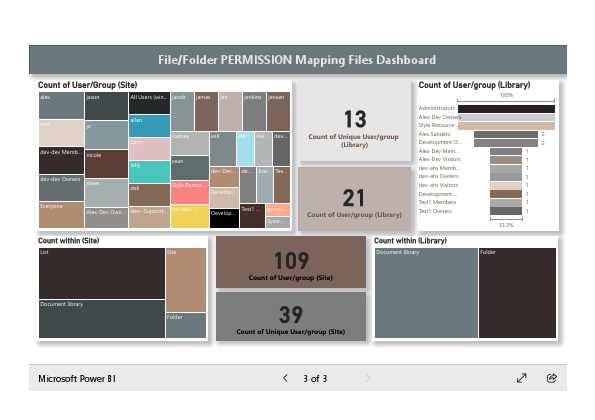Click the 'Count of User/Group (Site)' title
The width and height of the screenshot is (595, 420).
click(88, 85)
